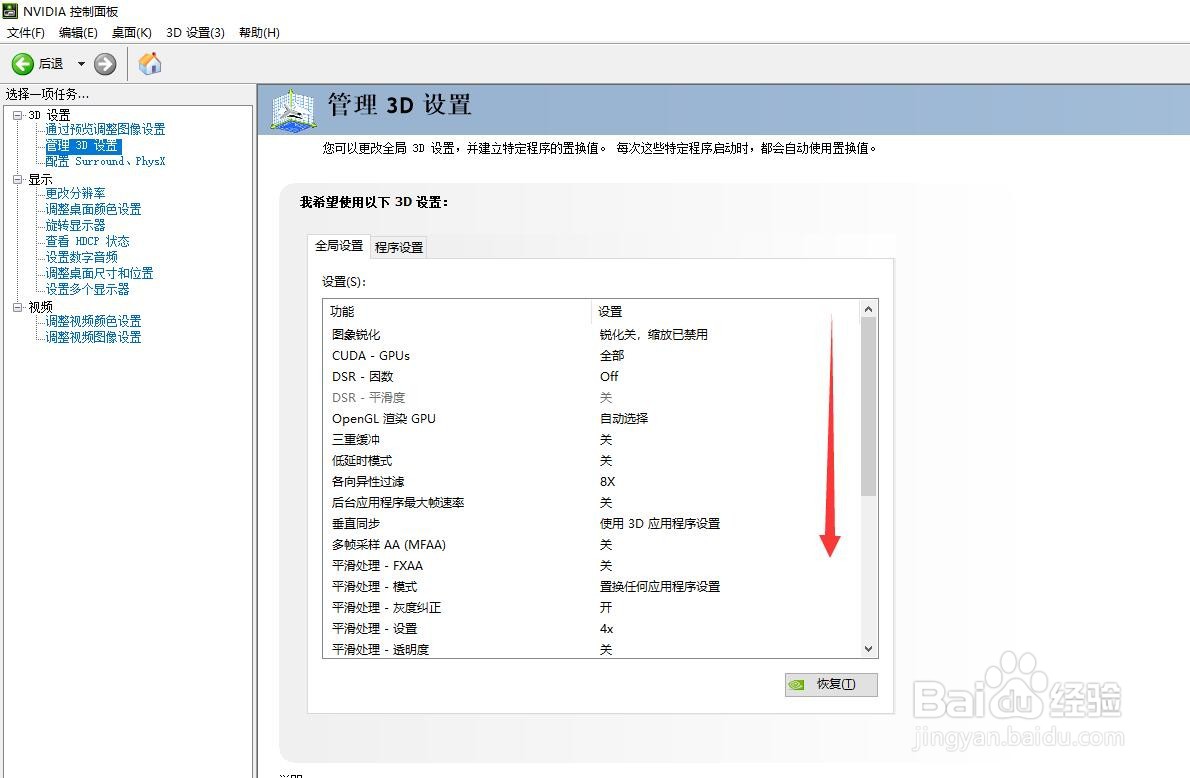Click the 8X anisotropic filtering value
This screenshot has width=1190, height=778.
pos(607,481)
